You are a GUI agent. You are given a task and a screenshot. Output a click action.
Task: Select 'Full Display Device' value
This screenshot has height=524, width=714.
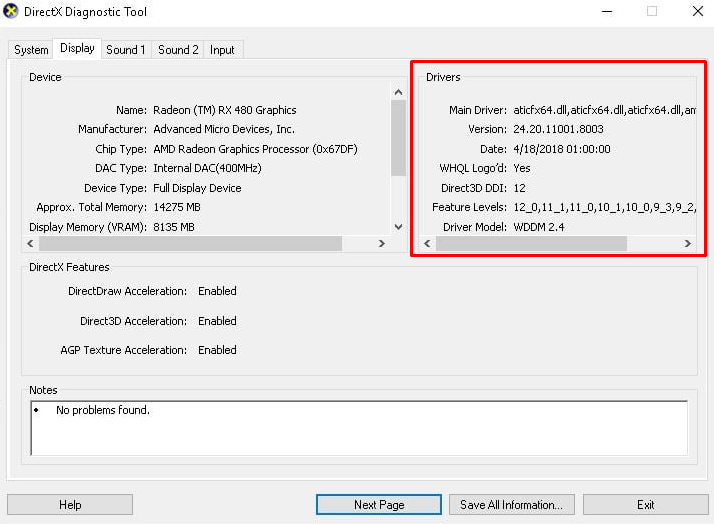coord(197,188)
